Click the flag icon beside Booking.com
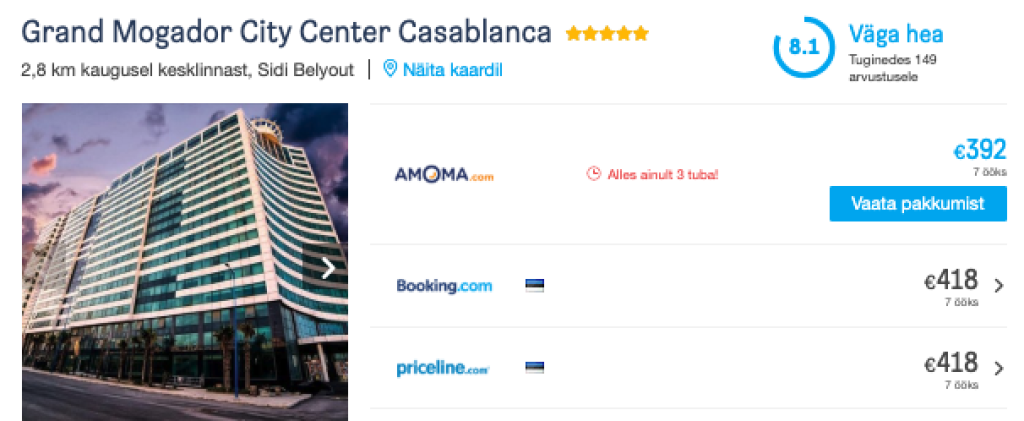This screenshot has width=1024, height=421. click(534, 286)
